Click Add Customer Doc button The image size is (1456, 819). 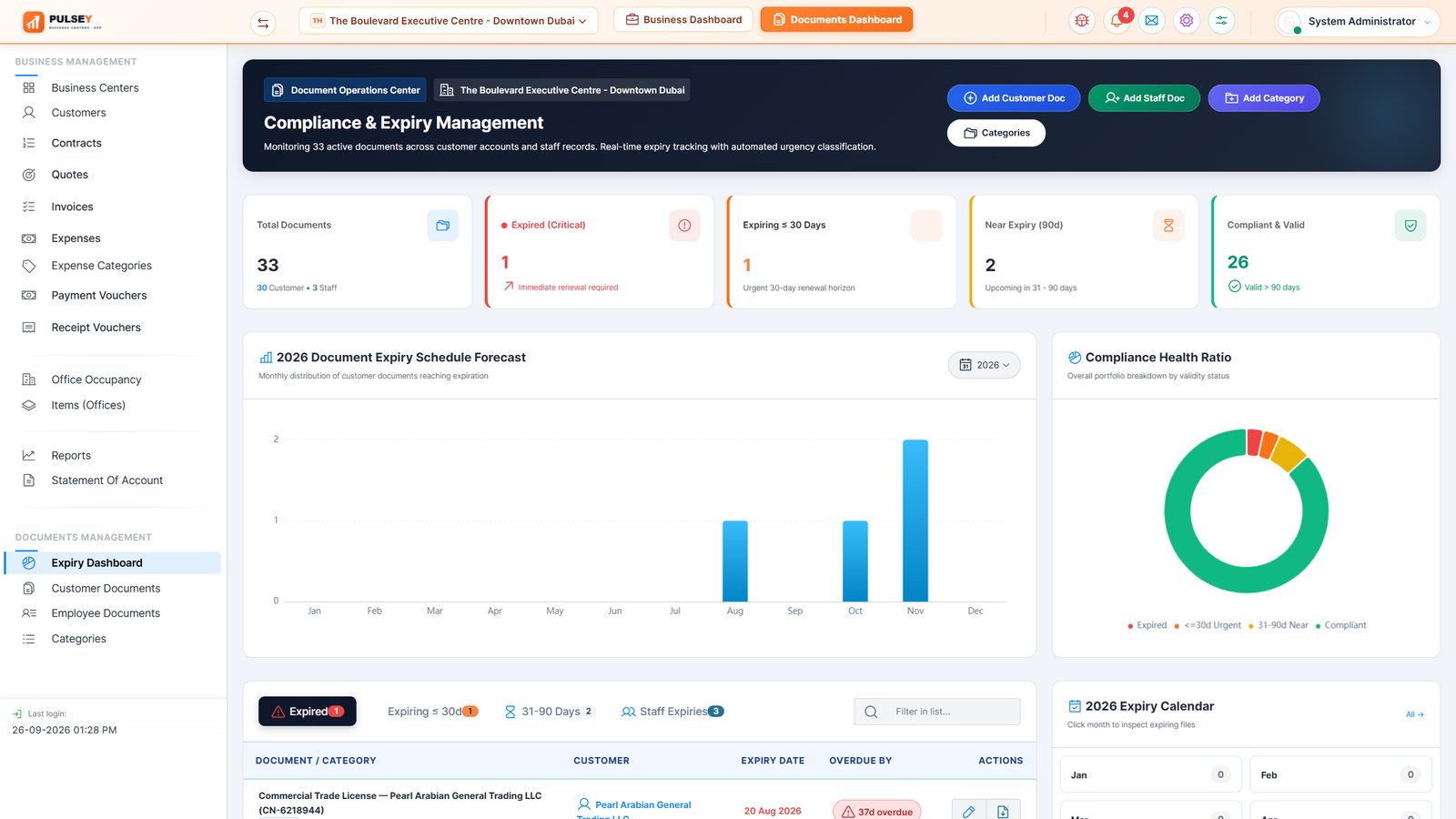[1014, 98]
